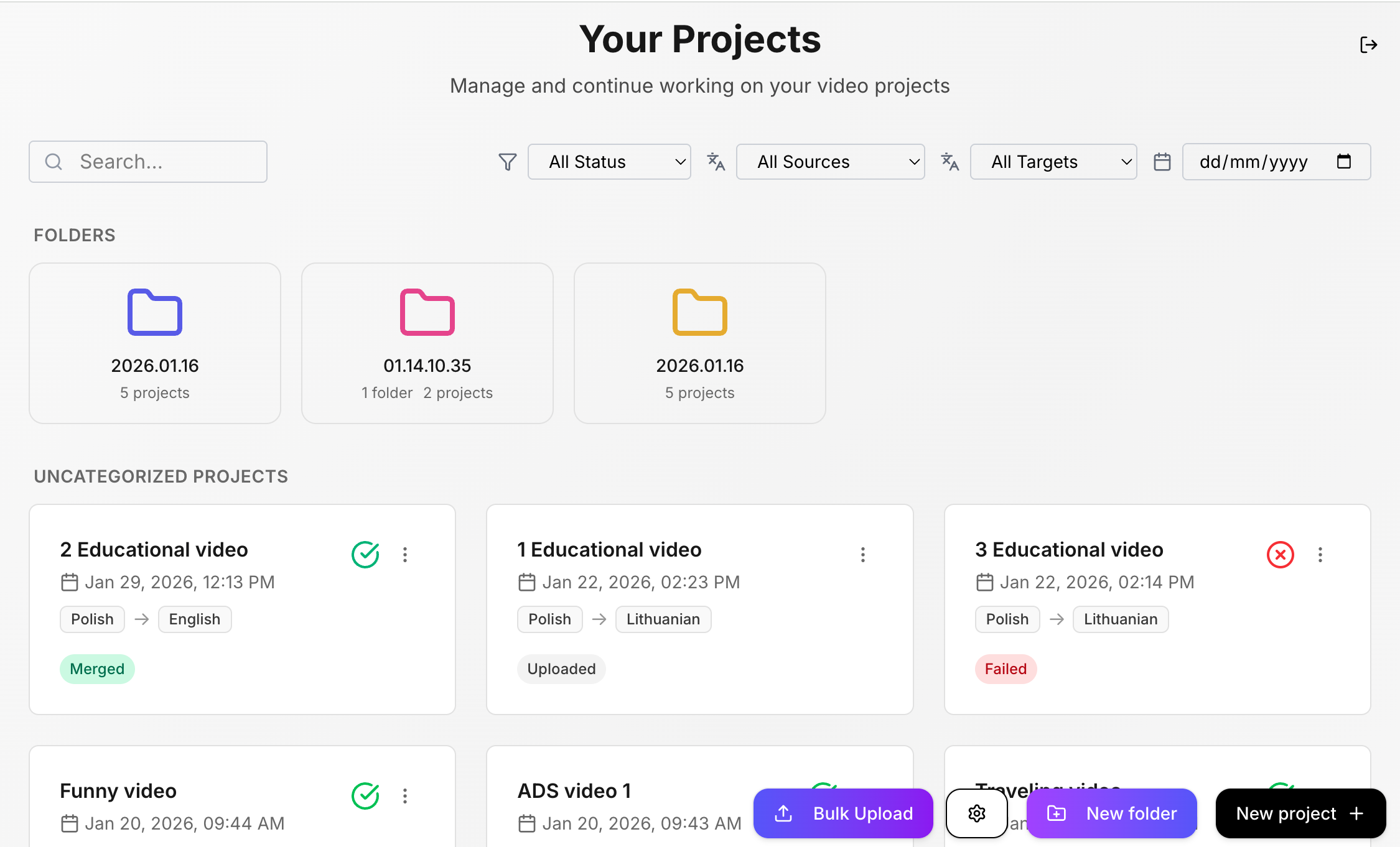Click the target language translate icon
The image size is (1400, 847).
click(x=950, y=162)
